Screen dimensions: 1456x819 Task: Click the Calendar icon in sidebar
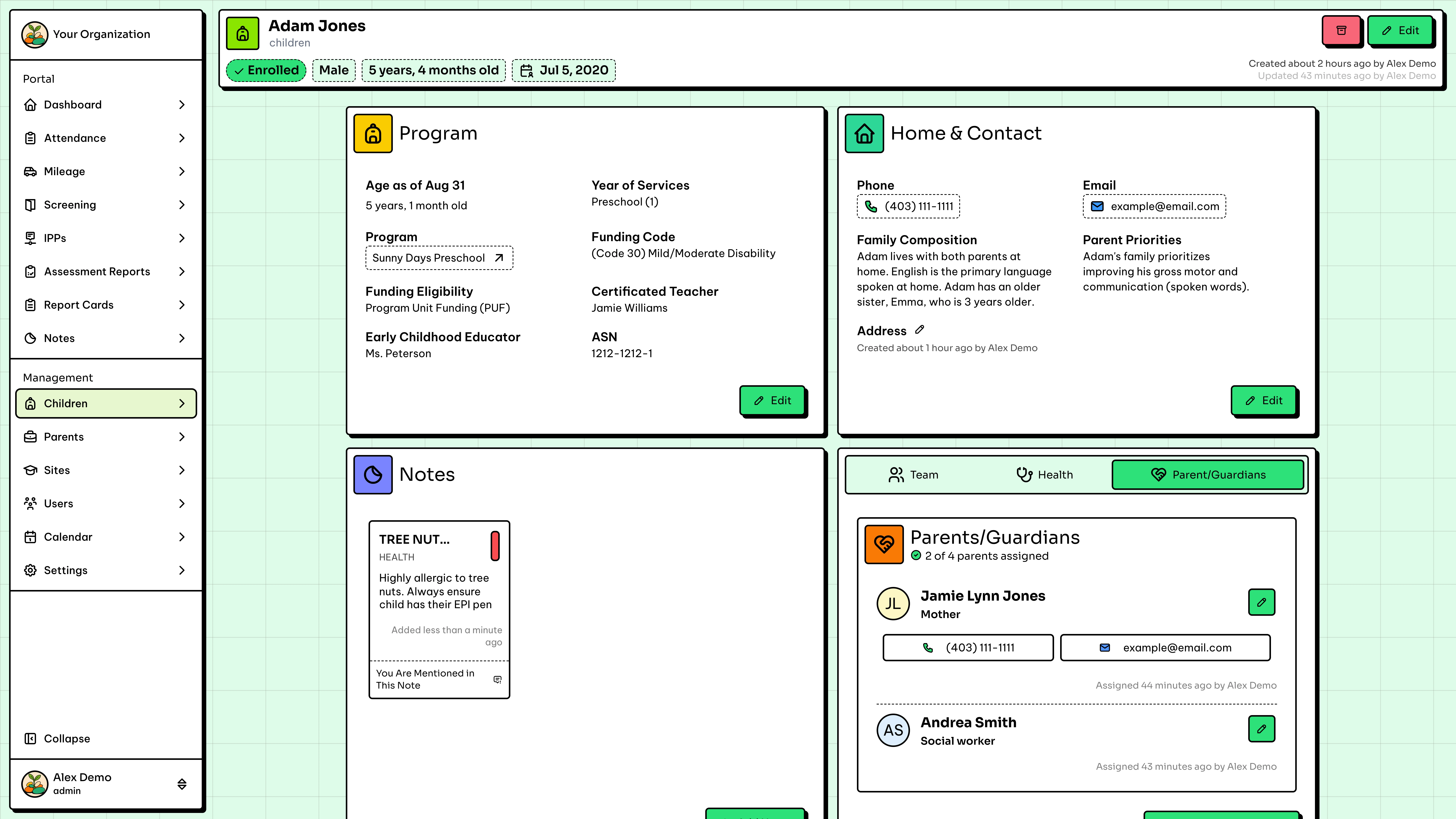tap(31, 537)
